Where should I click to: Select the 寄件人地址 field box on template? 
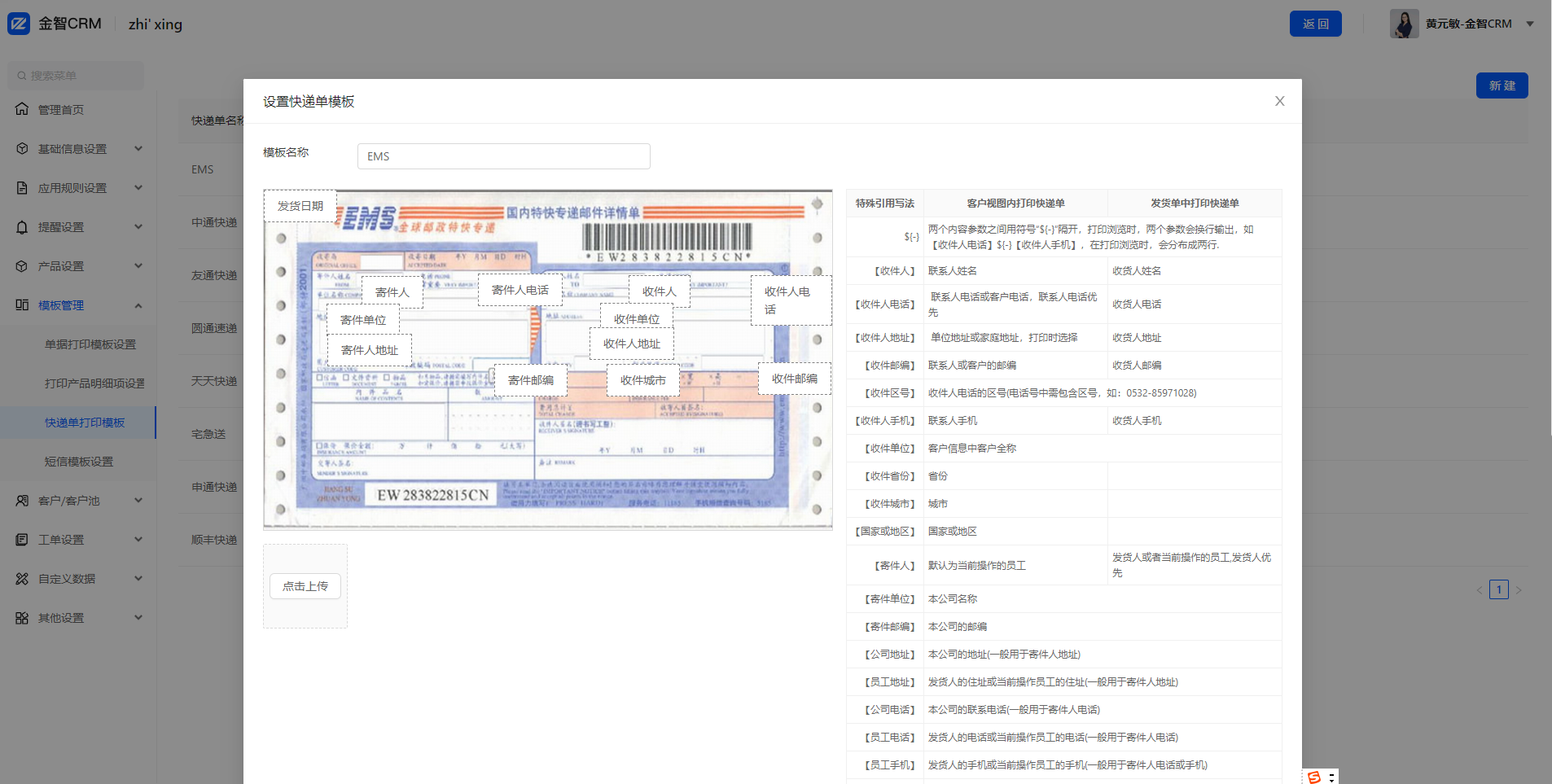(x=370, y=350)
